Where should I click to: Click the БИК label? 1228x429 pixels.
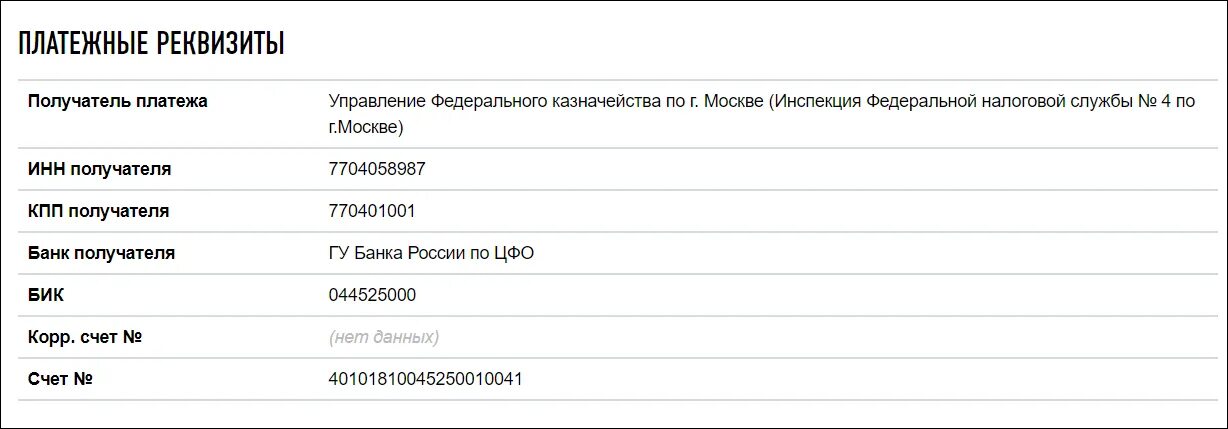pyautogui.click(x=46, y=295)
